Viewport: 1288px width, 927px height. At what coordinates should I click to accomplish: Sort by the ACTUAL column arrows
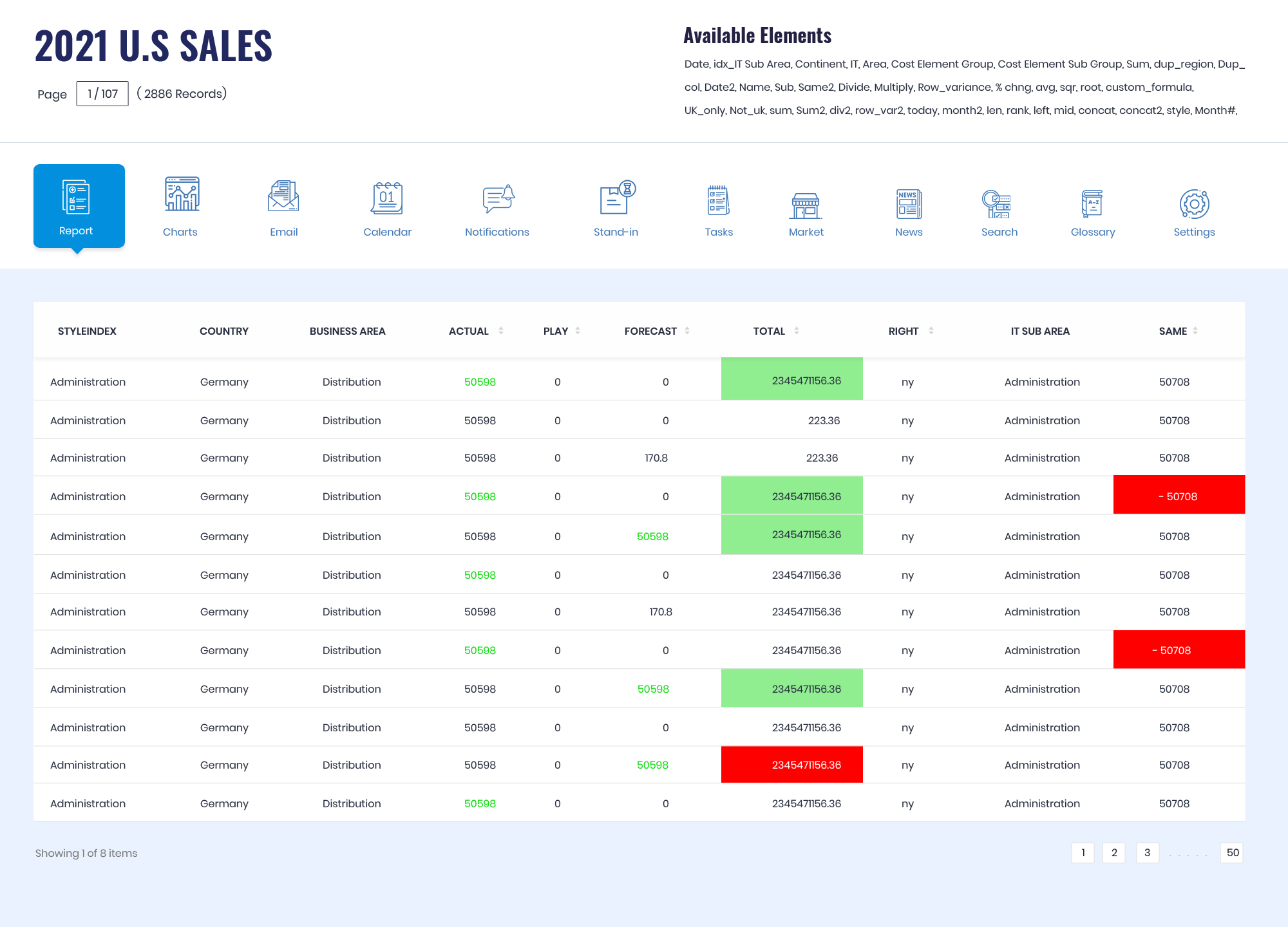coord(501,331)
